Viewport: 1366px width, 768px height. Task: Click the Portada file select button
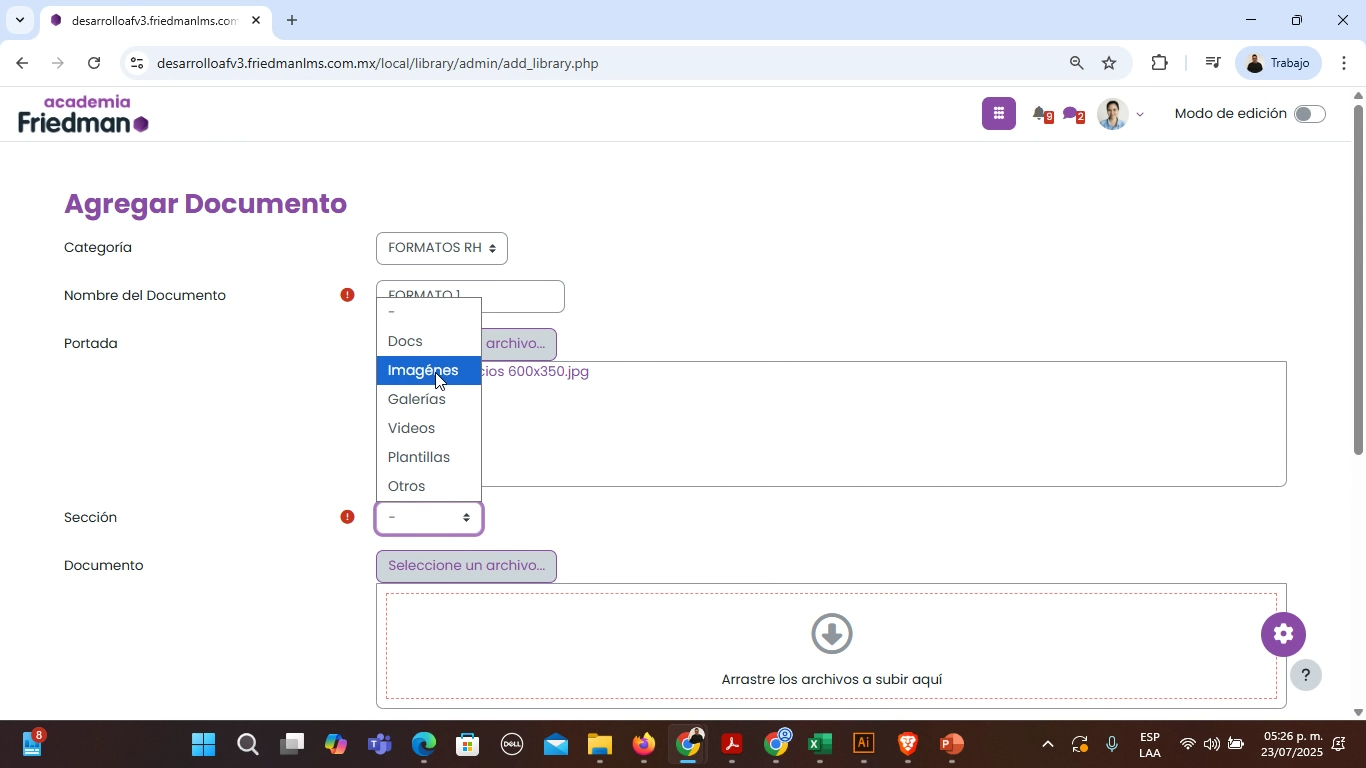tap(518, 344)
